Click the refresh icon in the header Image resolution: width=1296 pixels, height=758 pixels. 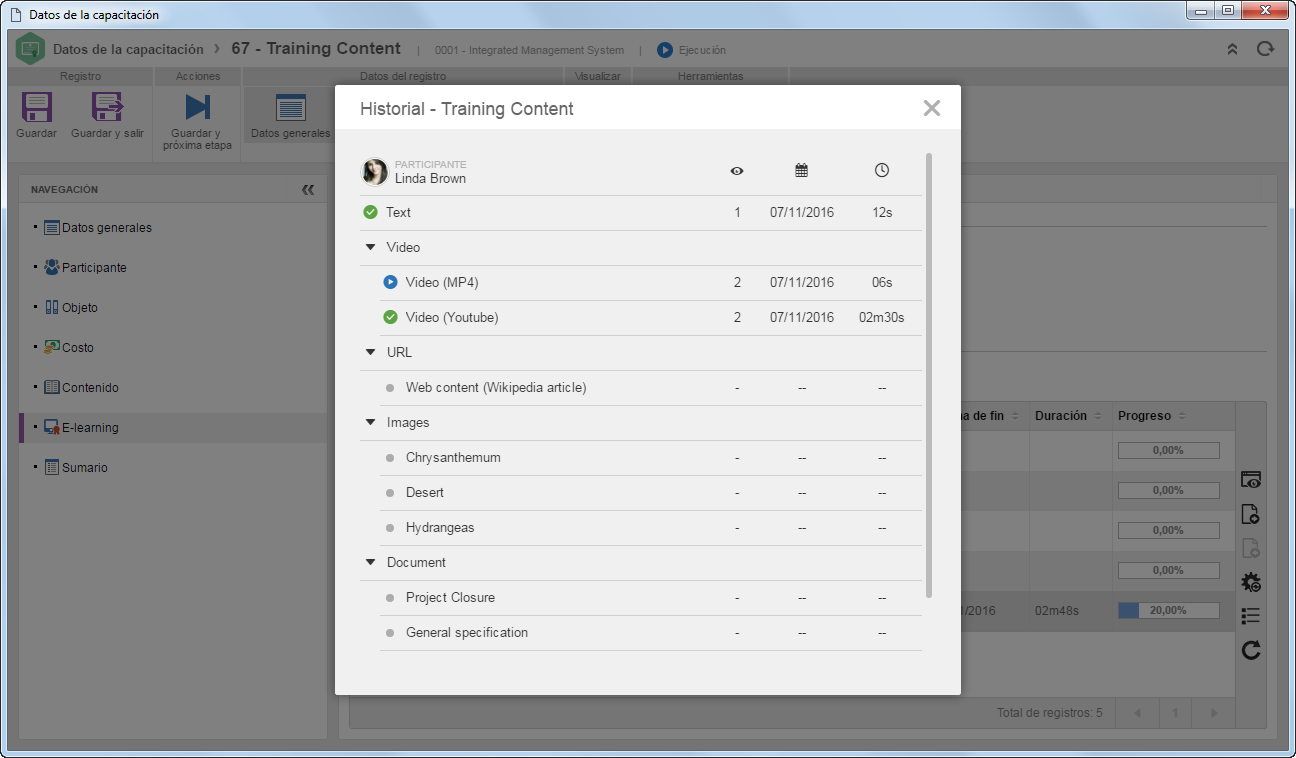click(x=1266, y=49)
